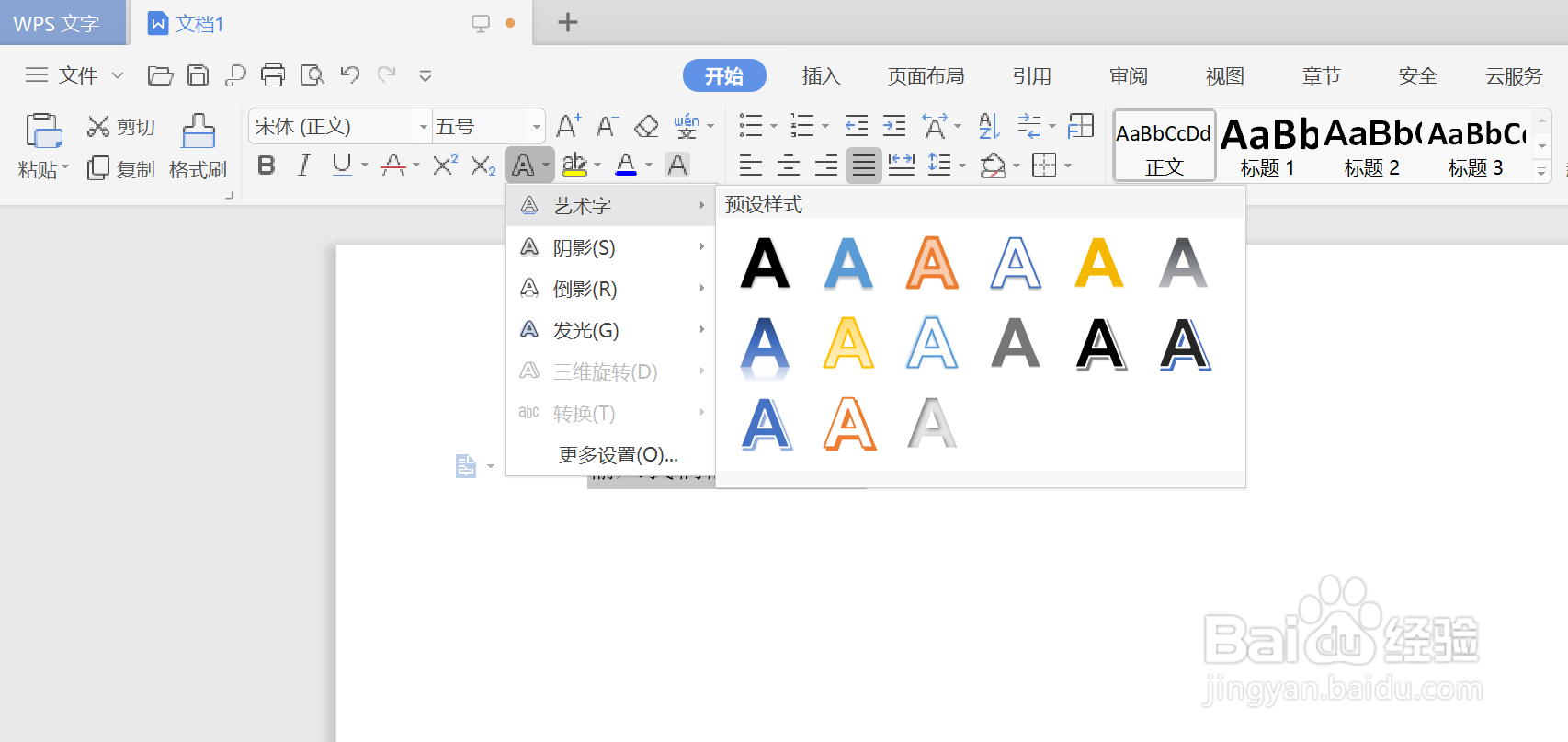Image resolution: width=1568 pixels, height=742 pixels.
Task: Decrease font size with A- icon
Action: pyautogui.click(x=607, y=126)
